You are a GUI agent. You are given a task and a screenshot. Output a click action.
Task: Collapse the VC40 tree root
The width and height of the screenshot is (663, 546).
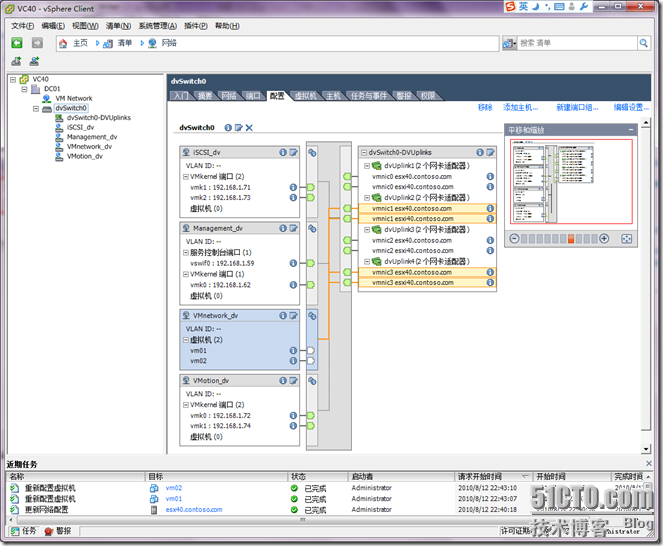click(13, 79)
